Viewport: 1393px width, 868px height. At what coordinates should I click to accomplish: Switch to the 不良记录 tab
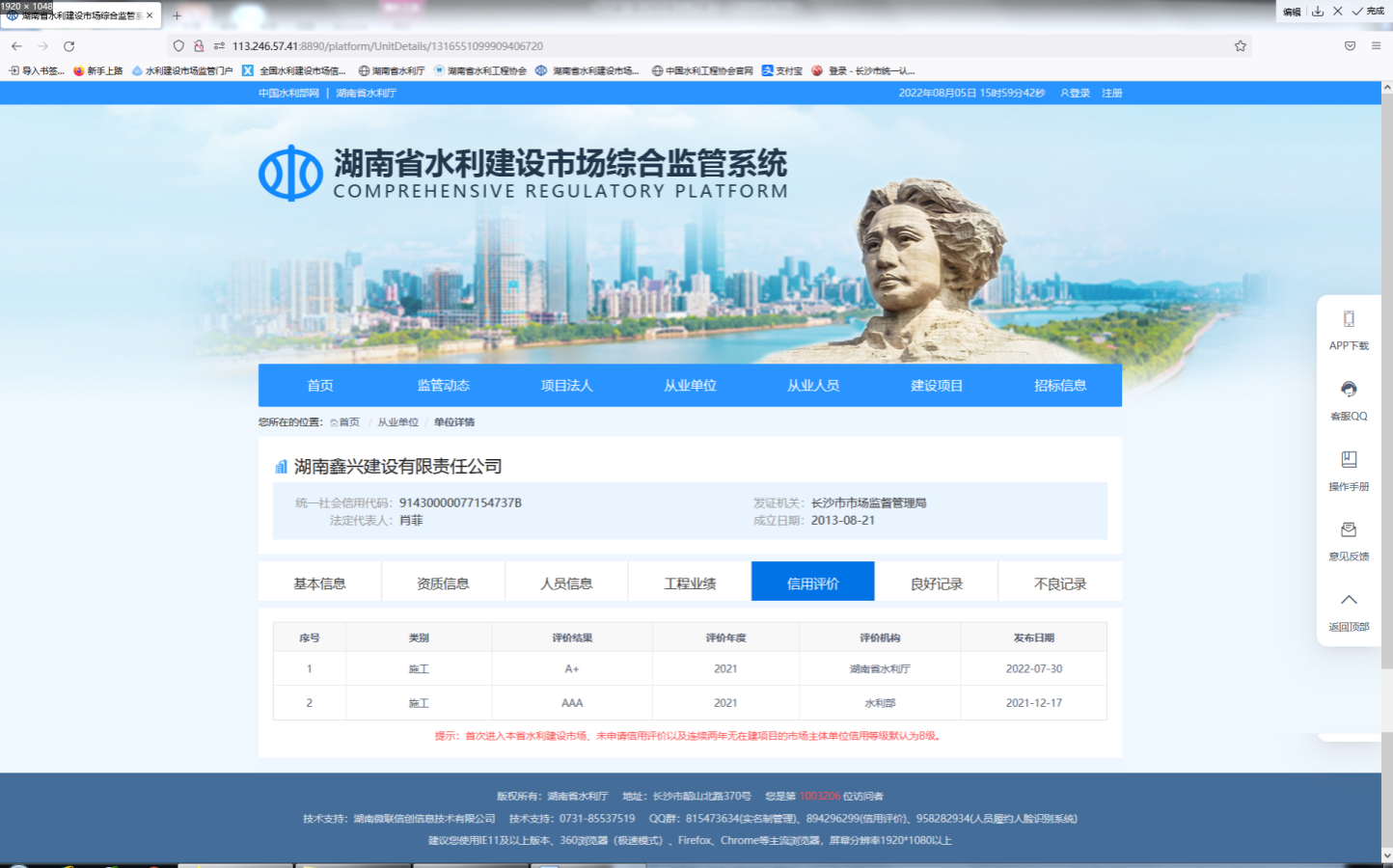click(x=1059, y=583)
